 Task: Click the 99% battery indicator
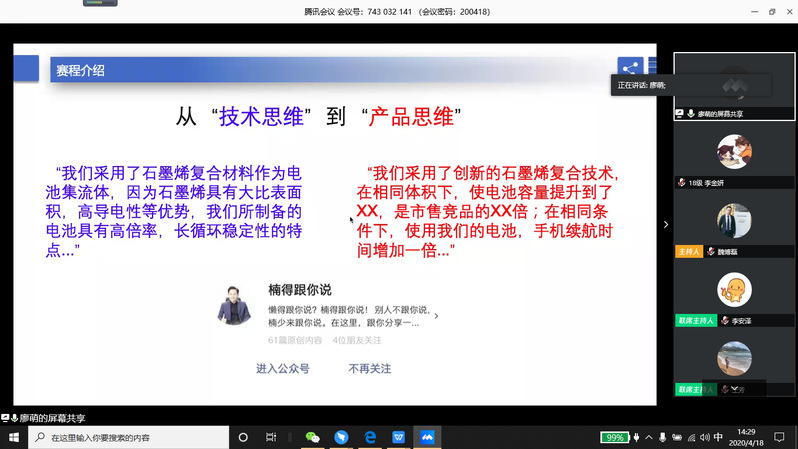tap(614, 438)
